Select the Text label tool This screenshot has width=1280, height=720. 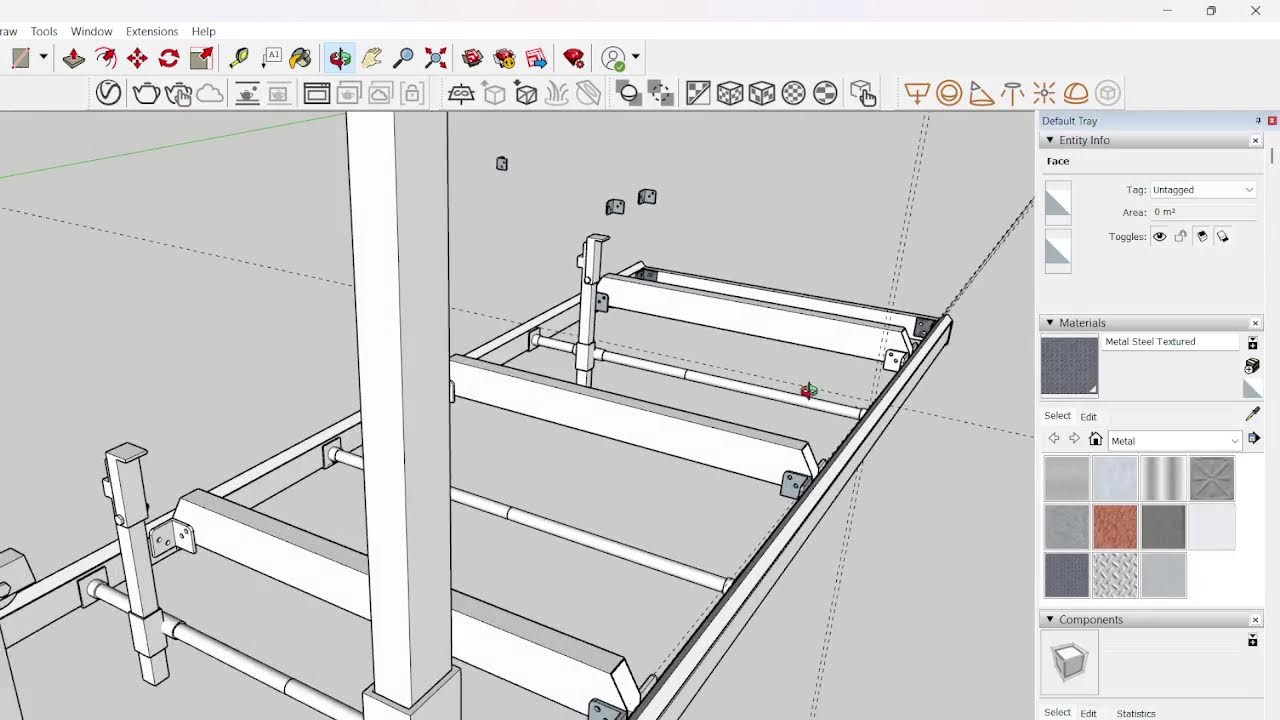click(271, 58)
